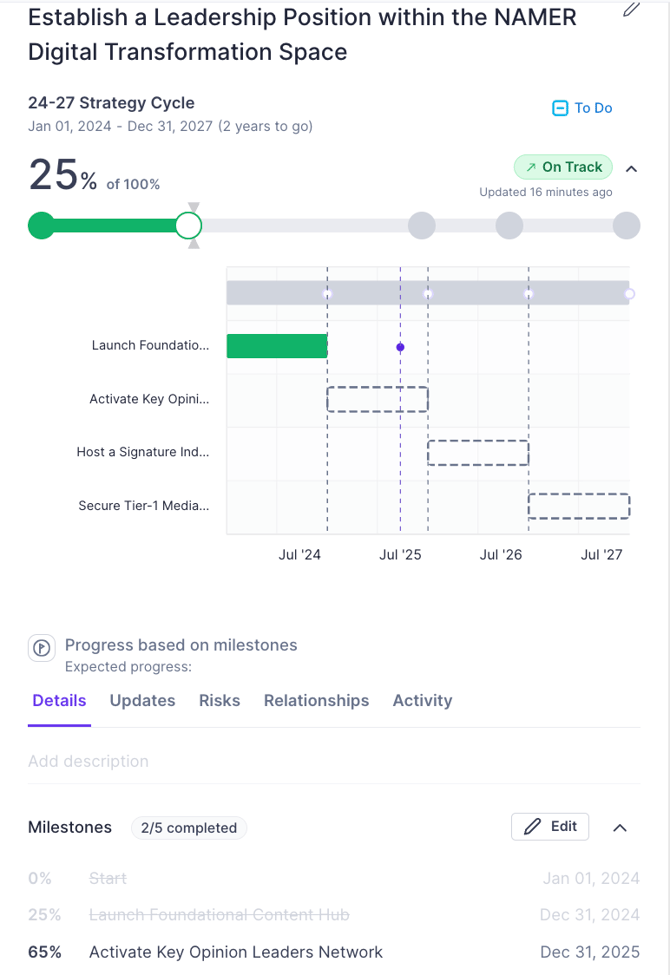Select the Activate Key Opinion gantt bar
The image size is (670, 975).
click(377, 399)
